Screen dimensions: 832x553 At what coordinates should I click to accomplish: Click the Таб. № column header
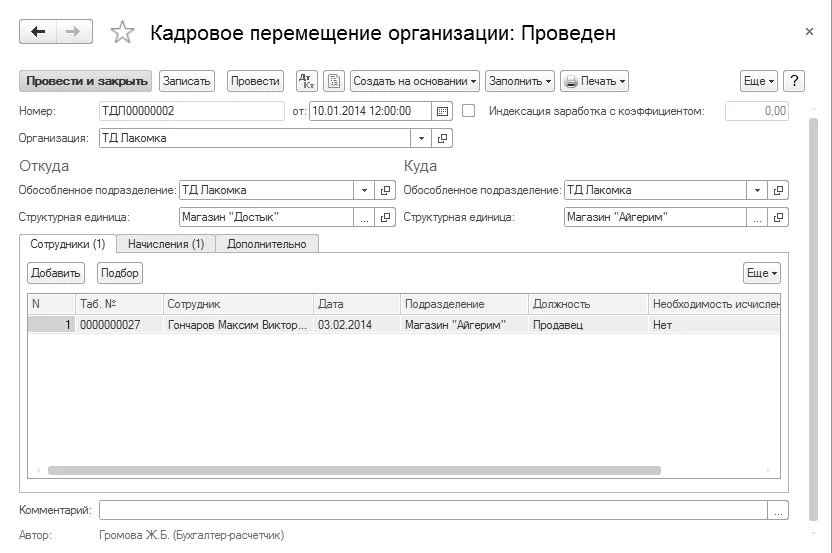[119, 304]
